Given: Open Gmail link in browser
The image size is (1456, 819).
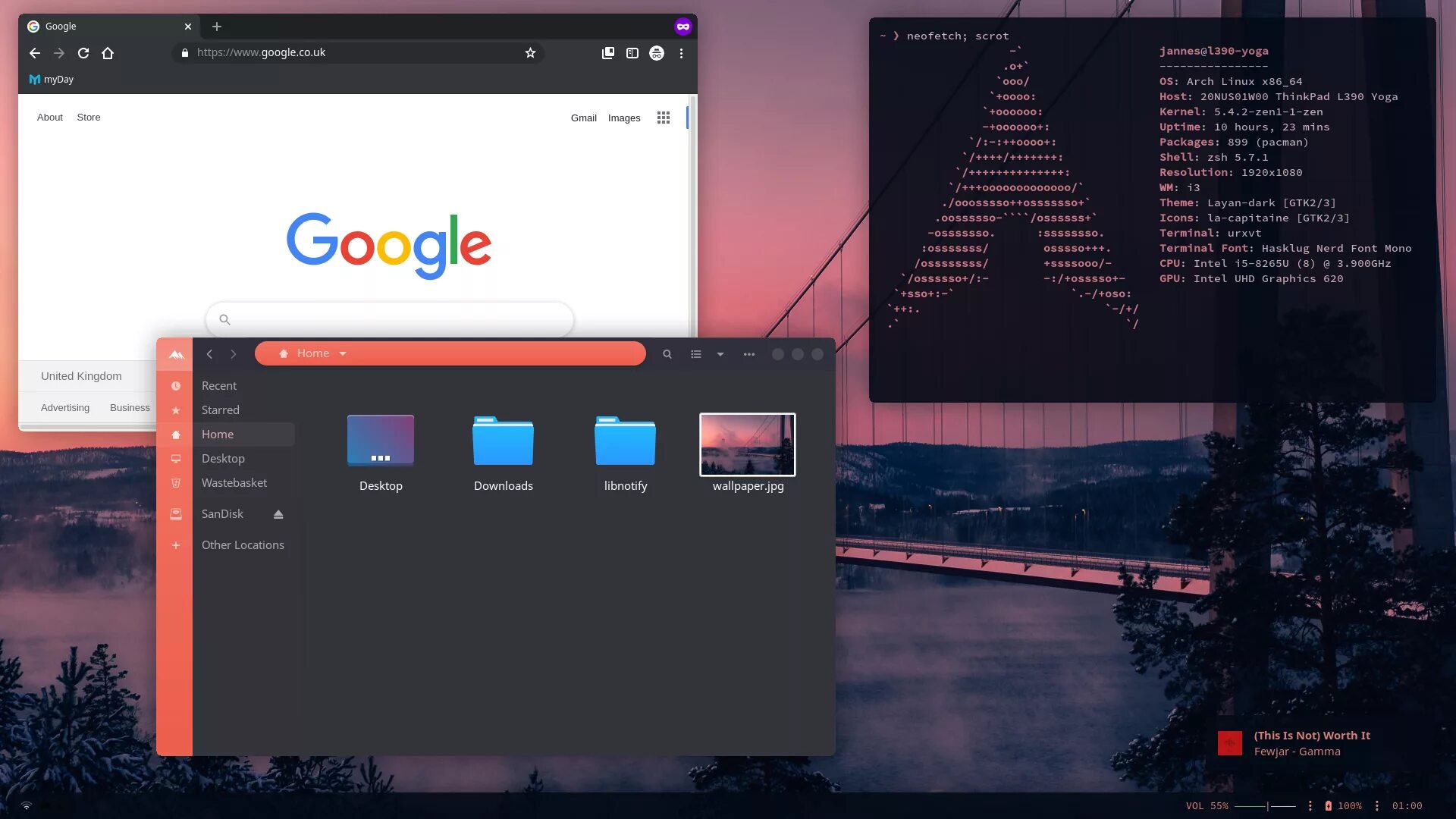Looking at the screenshot, I should pos(584,117).
